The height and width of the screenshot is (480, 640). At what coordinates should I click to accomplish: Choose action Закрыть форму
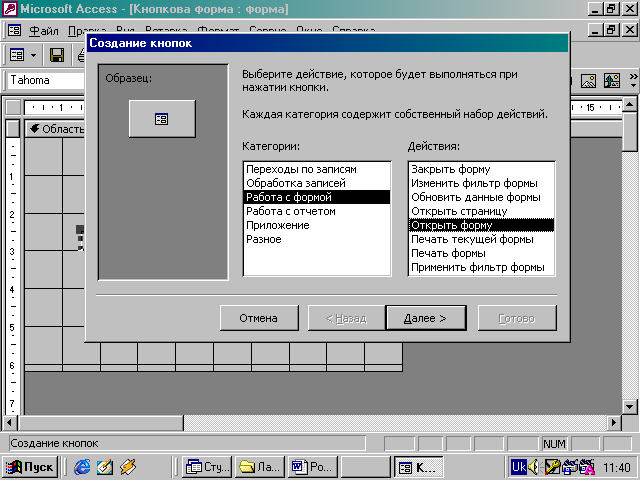(x=481, y=169)
